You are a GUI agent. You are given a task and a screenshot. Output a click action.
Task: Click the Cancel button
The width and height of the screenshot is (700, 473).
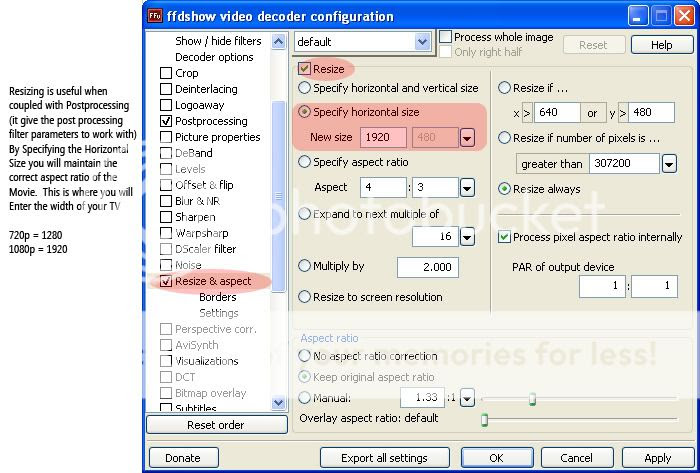point(576,458)
